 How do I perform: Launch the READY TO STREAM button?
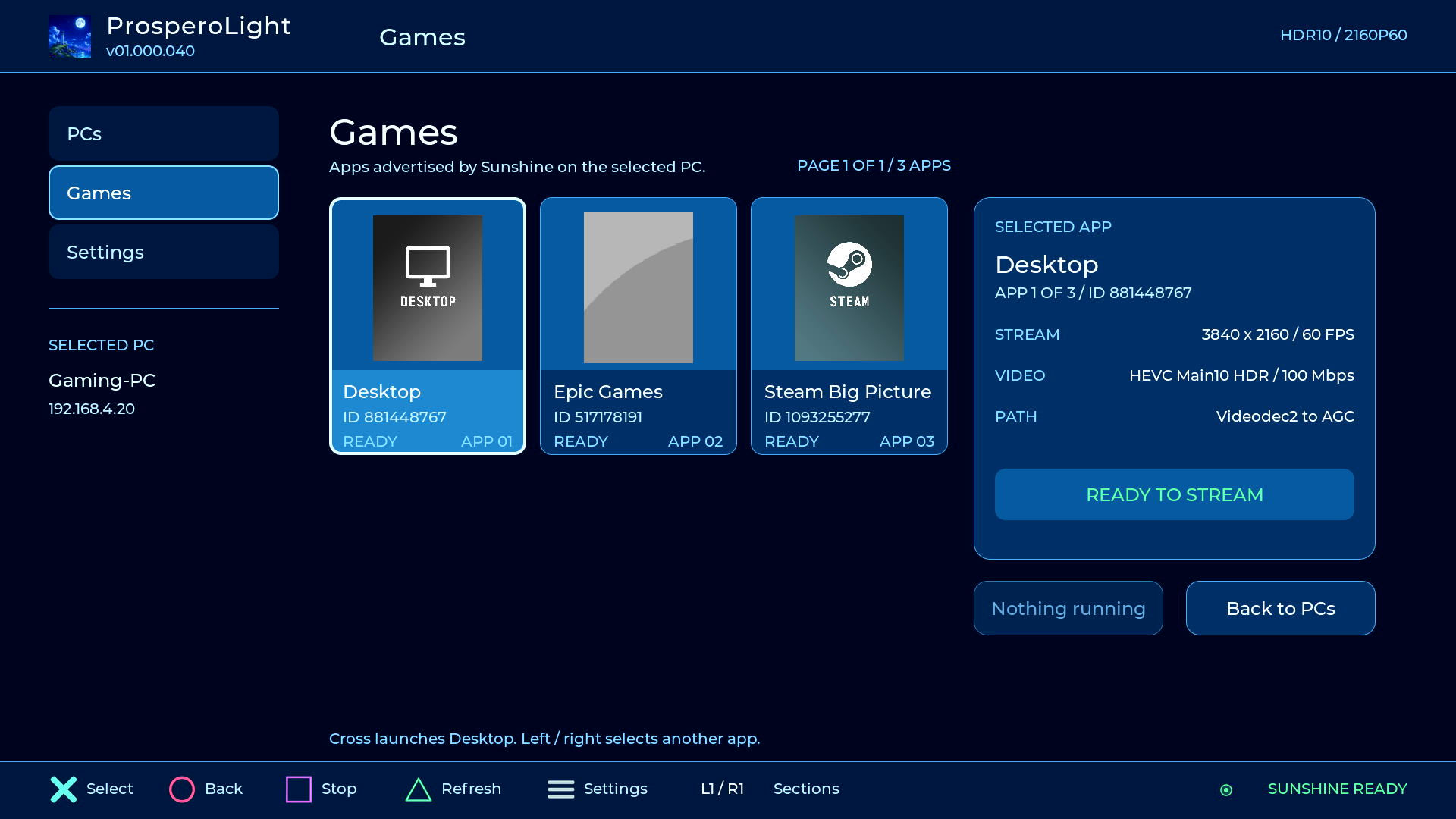coord(1175,494)
